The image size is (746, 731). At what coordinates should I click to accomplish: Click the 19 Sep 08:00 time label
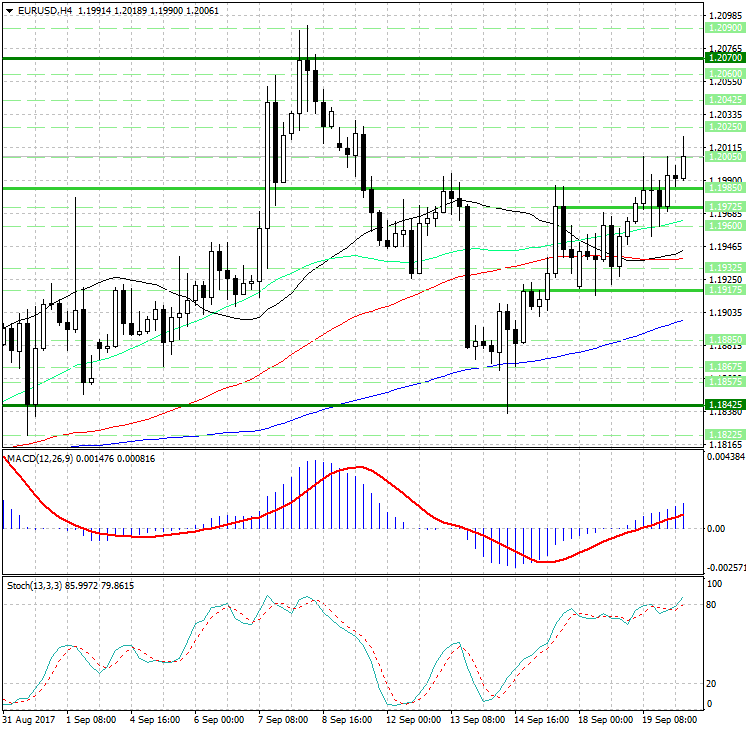tap(670, 720)
